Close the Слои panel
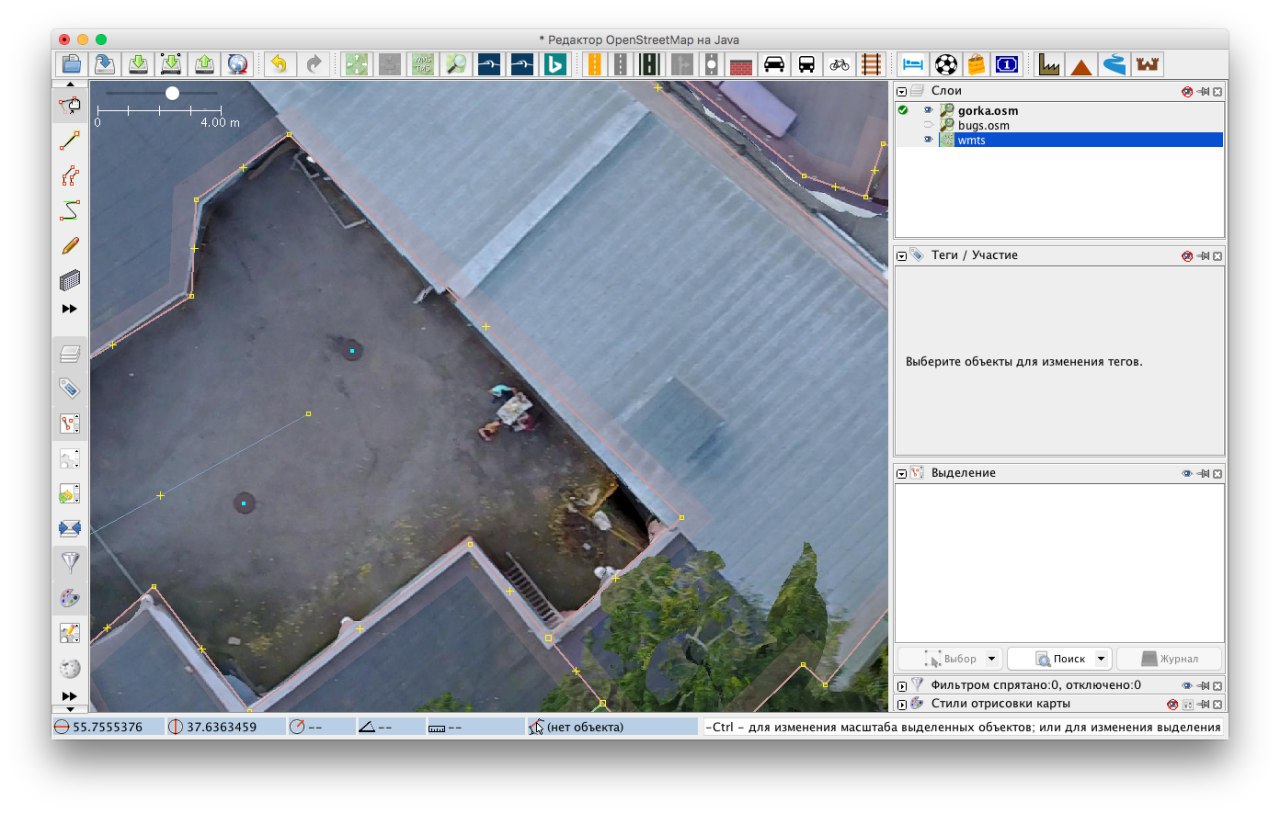Viewport: 1280px width, 813px height. pos(1217,91)
